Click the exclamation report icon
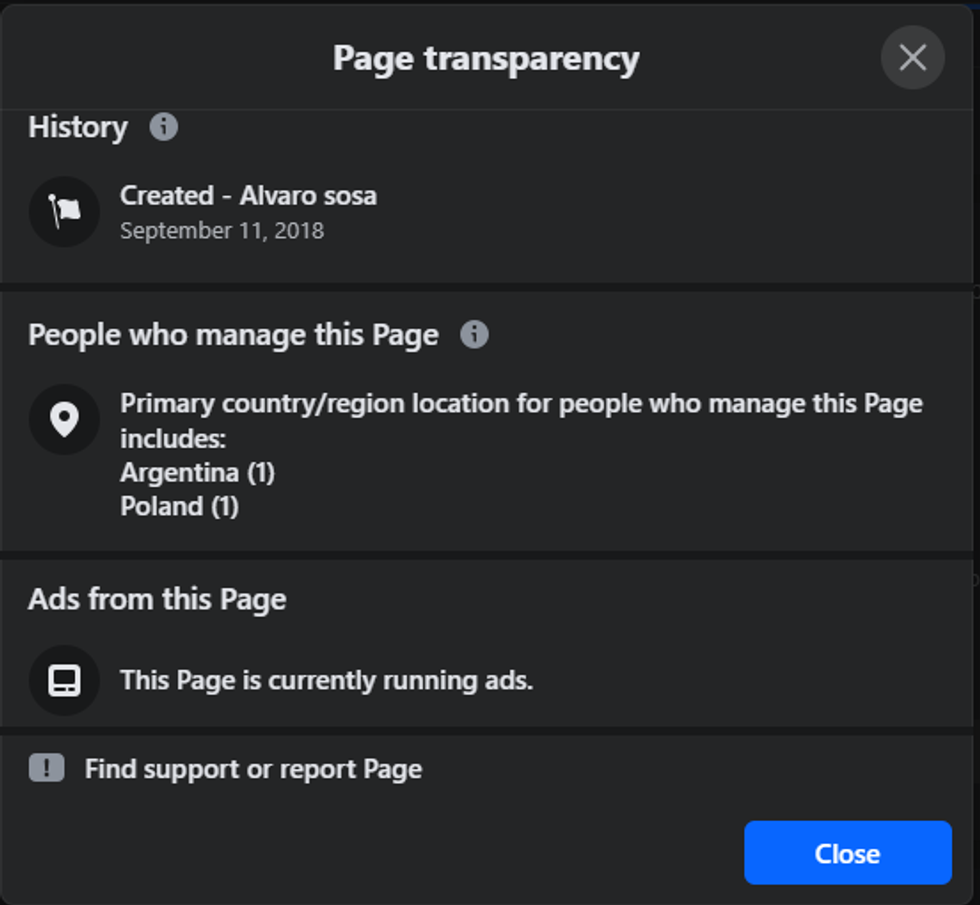The height and width of the screenshot is (905, 980). pyautogui.click(x=47, y=768)
